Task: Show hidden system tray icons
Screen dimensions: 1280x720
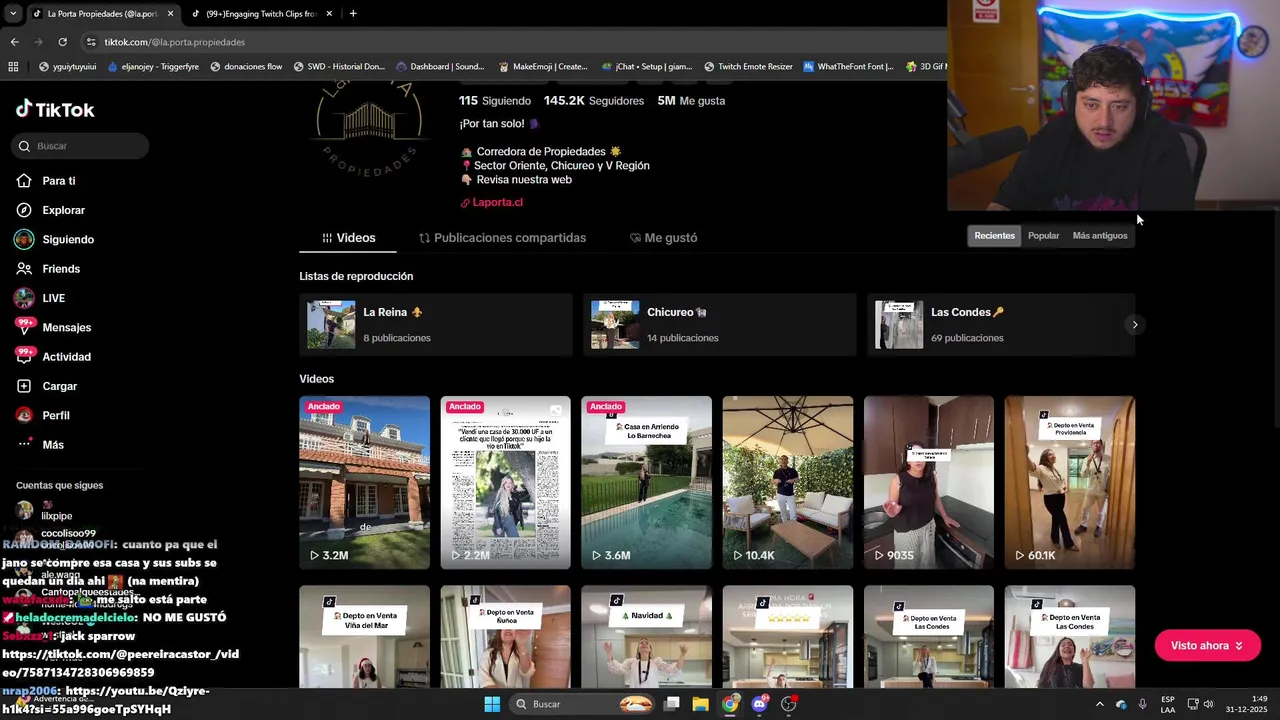Action: [1099, 704]
